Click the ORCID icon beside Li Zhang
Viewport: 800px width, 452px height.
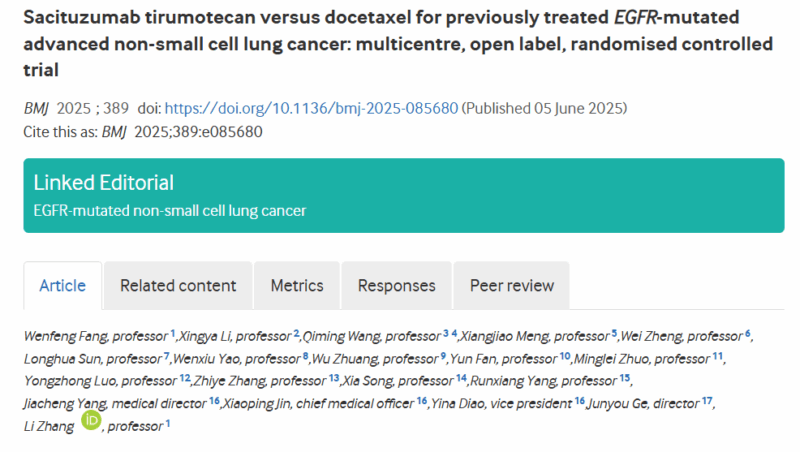(x=91, y=421)
